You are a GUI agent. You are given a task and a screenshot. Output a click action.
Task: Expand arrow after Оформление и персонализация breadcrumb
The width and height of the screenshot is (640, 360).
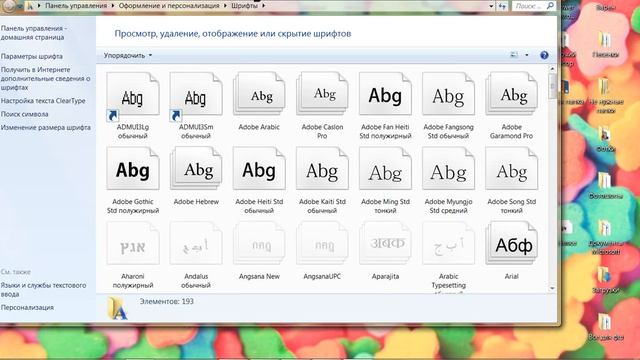click(x=226, y=6)
